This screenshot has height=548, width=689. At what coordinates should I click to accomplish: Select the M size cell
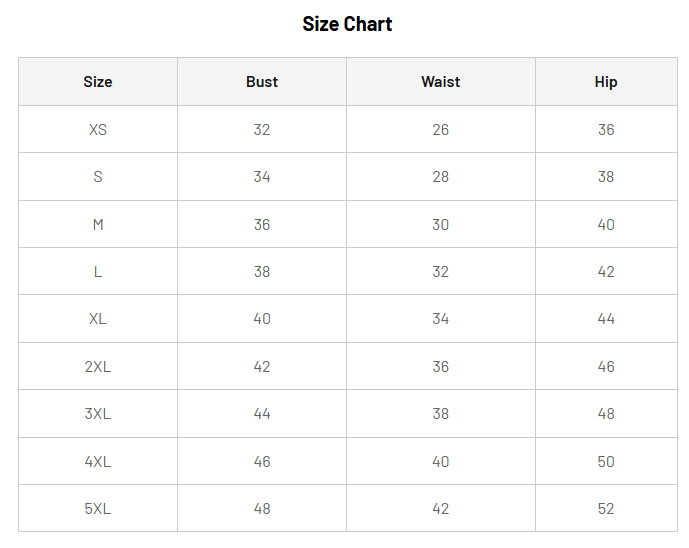[x=98, y=225]
